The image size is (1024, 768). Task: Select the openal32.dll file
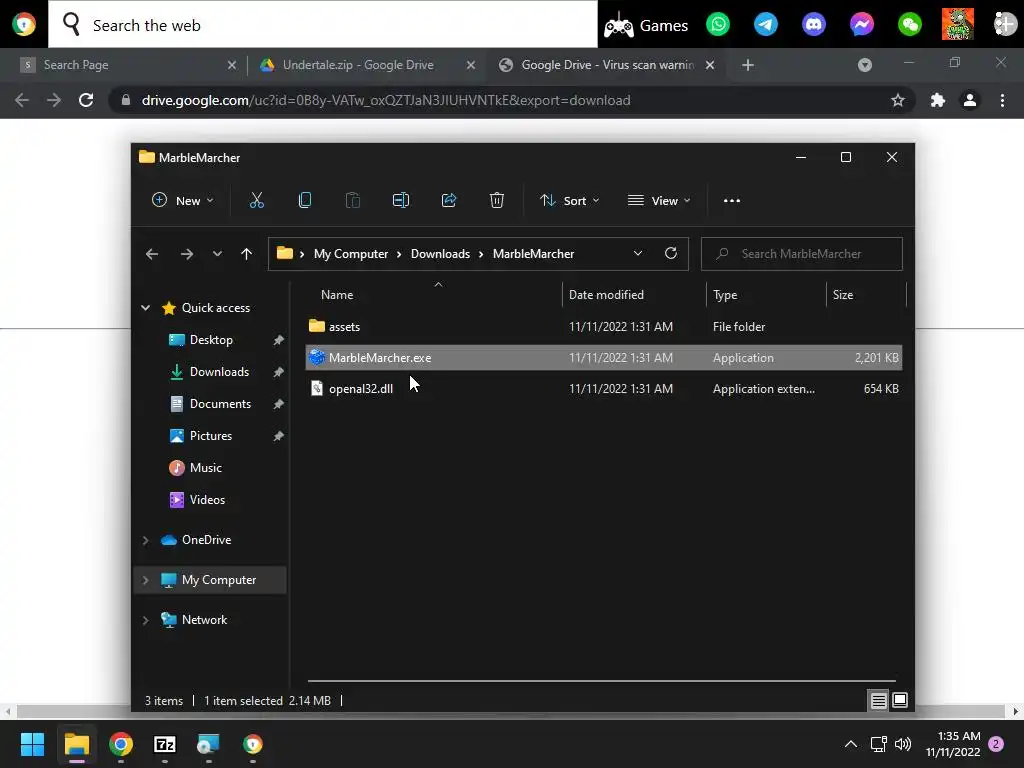(x=603, y=389)
